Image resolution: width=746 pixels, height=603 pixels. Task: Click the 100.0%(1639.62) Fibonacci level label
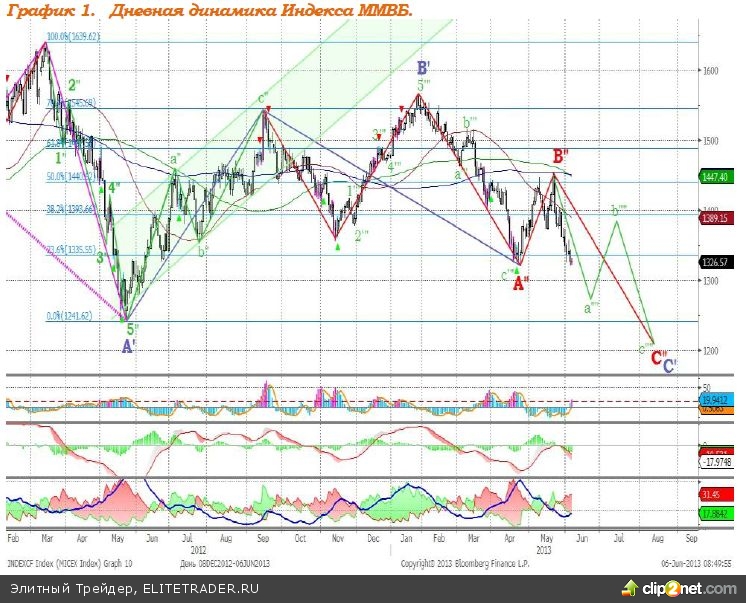point(74,37)
